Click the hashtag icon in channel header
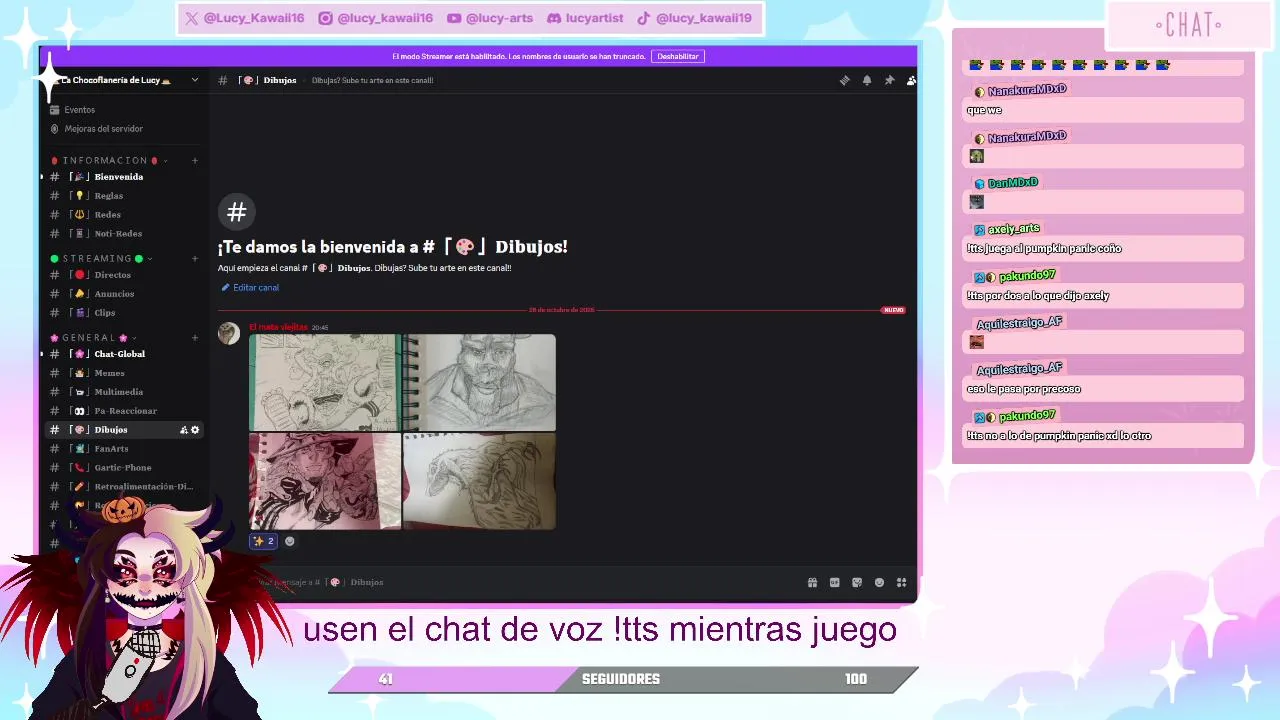This screenshot has height=720, width=1280. click(223, 80)
